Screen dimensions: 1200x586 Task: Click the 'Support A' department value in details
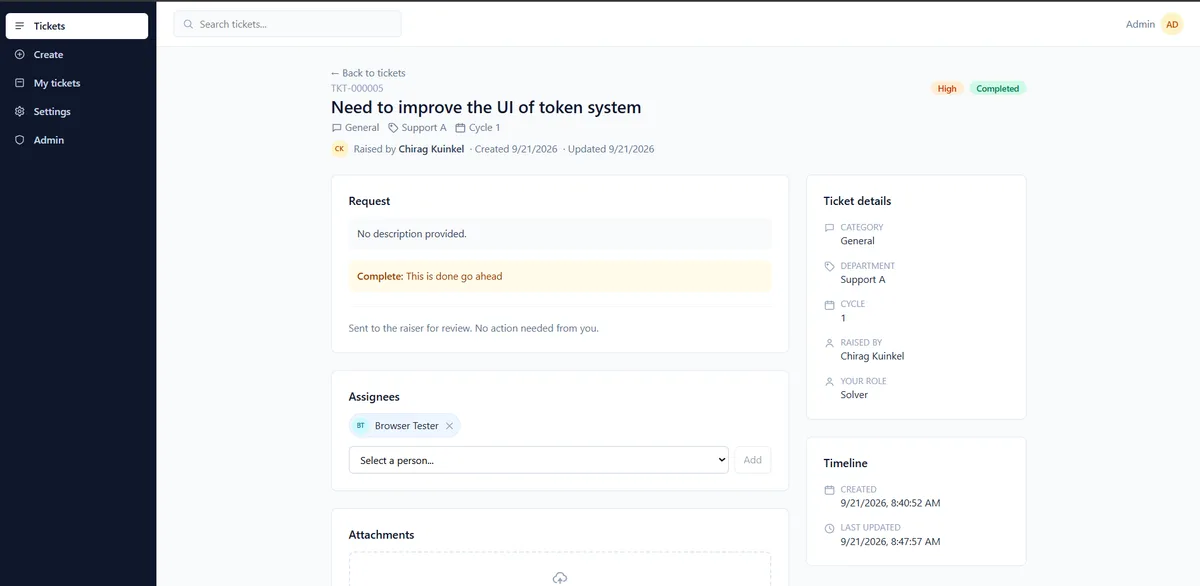coord(863,280)
